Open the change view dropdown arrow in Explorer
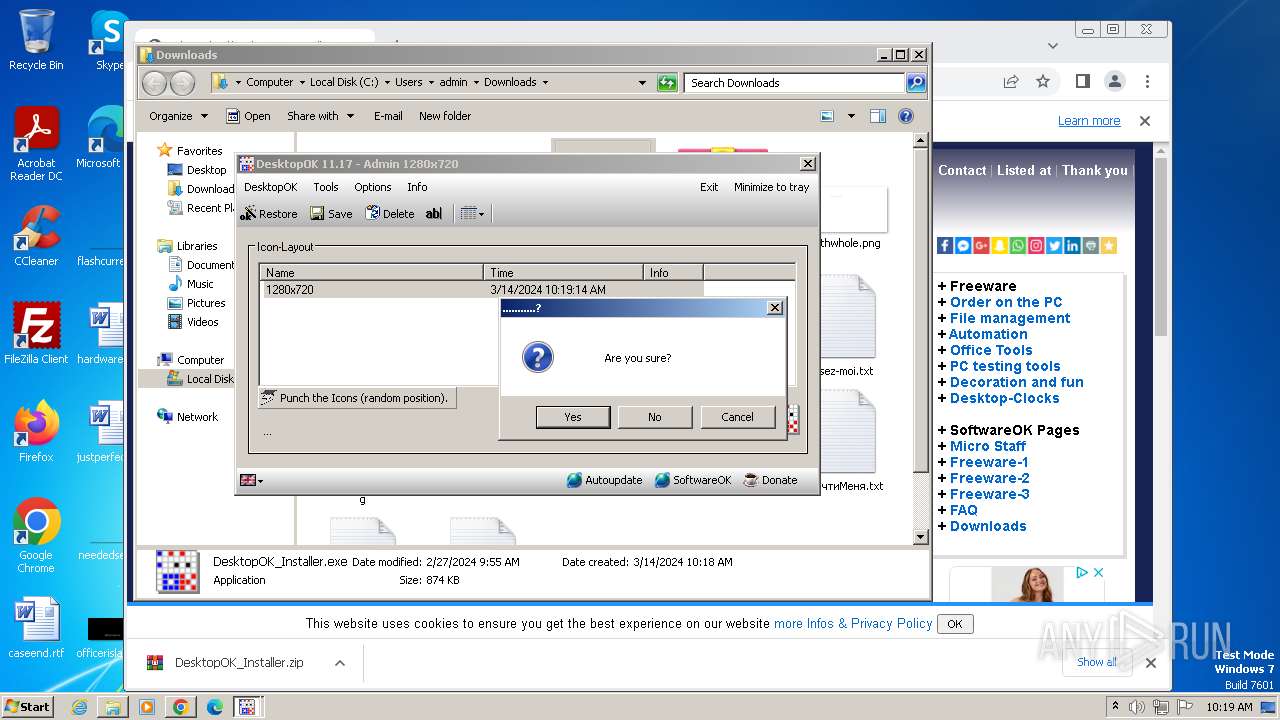 [x=851, y=116]
